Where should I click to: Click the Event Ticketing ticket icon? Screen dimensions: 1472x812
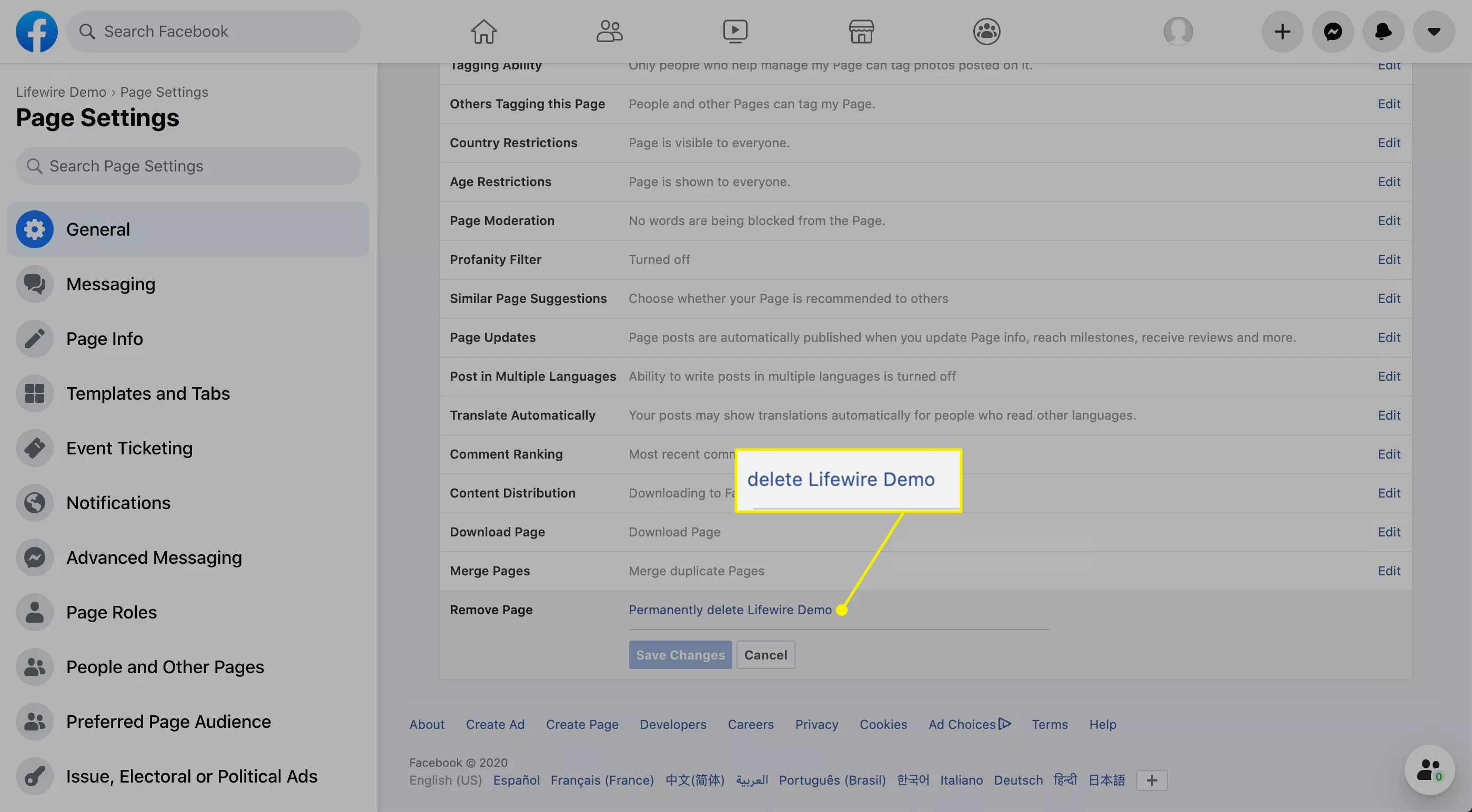[34, 448]
